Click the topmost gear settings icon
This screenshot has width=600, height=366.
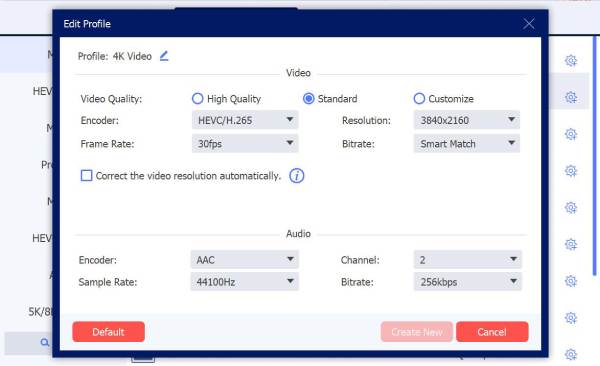point(571,60)
